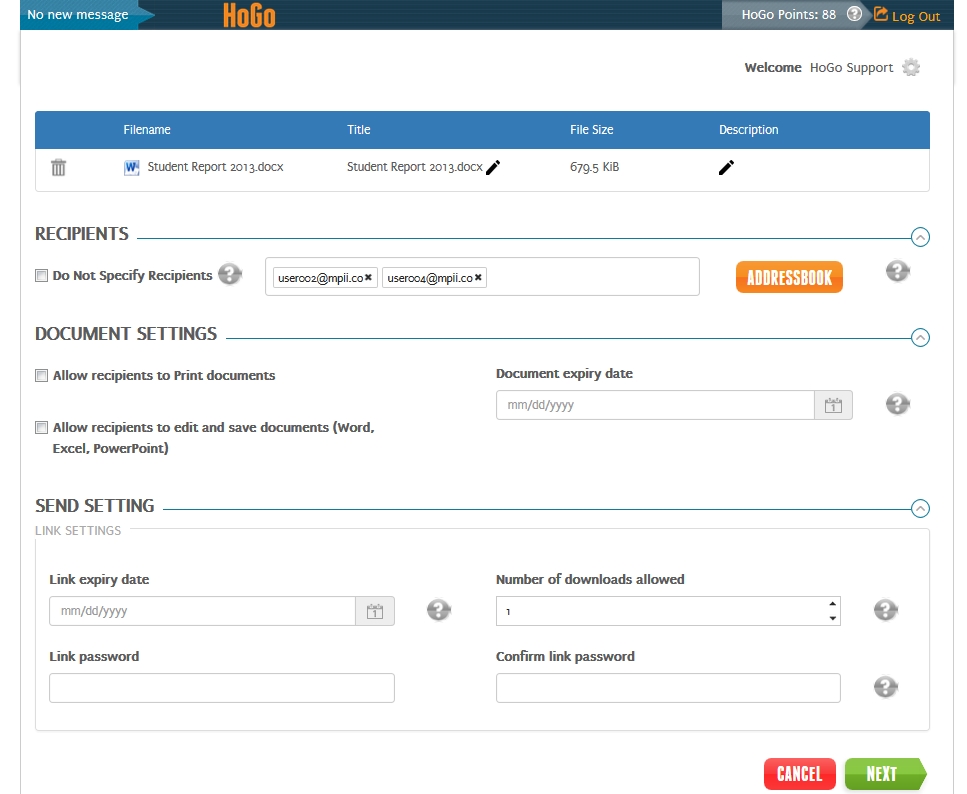This screenshot has width=967, height=794.
Task: Delete the Student Report 2013.docx file
Action: tap(59, 168)
